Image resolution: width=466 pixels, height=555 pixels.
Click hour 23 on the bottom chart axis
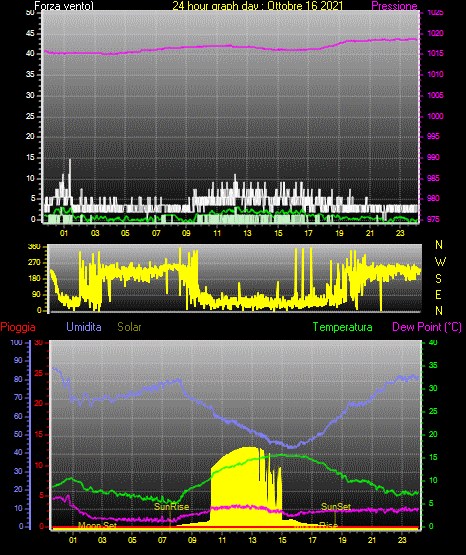click(x=402, y=540)
